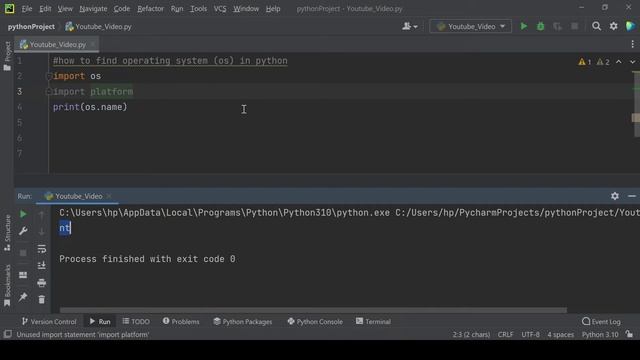Select Python 3.10 interpreter widget
The width and height of the screenshot is (640, 360).
pyautogui.click(x=600, y=335)
